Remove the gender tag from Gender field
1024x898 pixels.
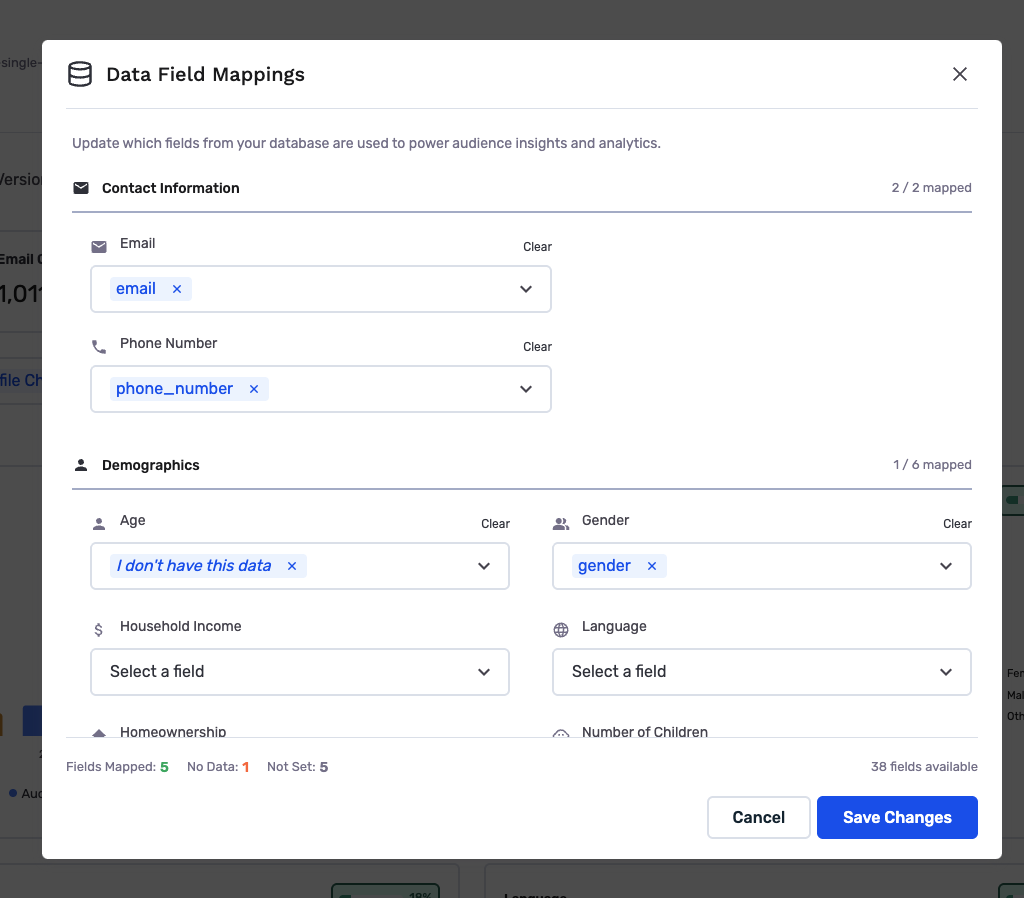coord(652,566)
